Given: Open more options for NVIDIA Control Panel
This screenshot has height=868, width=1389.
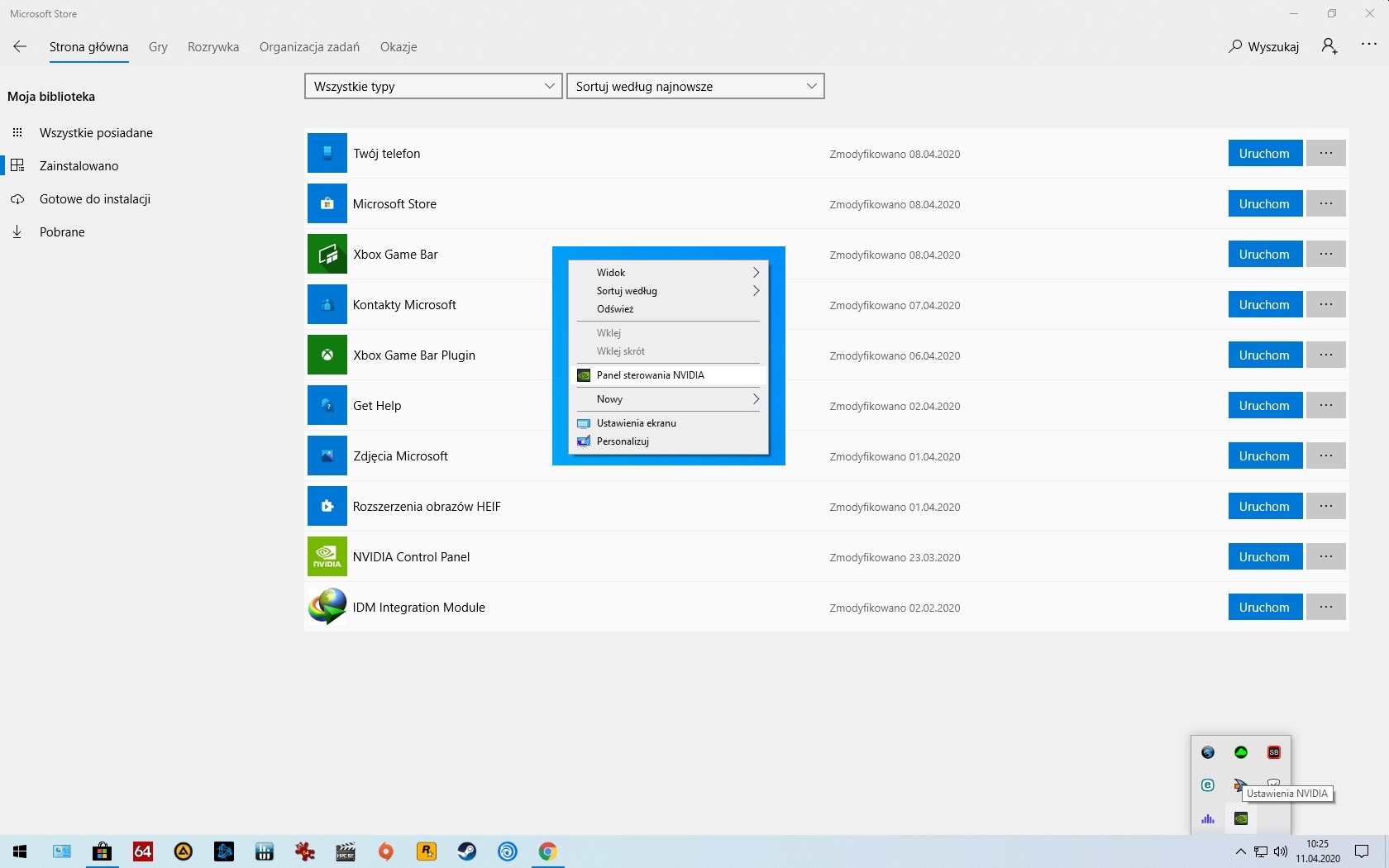Looking at the screenshot, I should 1326,556.
